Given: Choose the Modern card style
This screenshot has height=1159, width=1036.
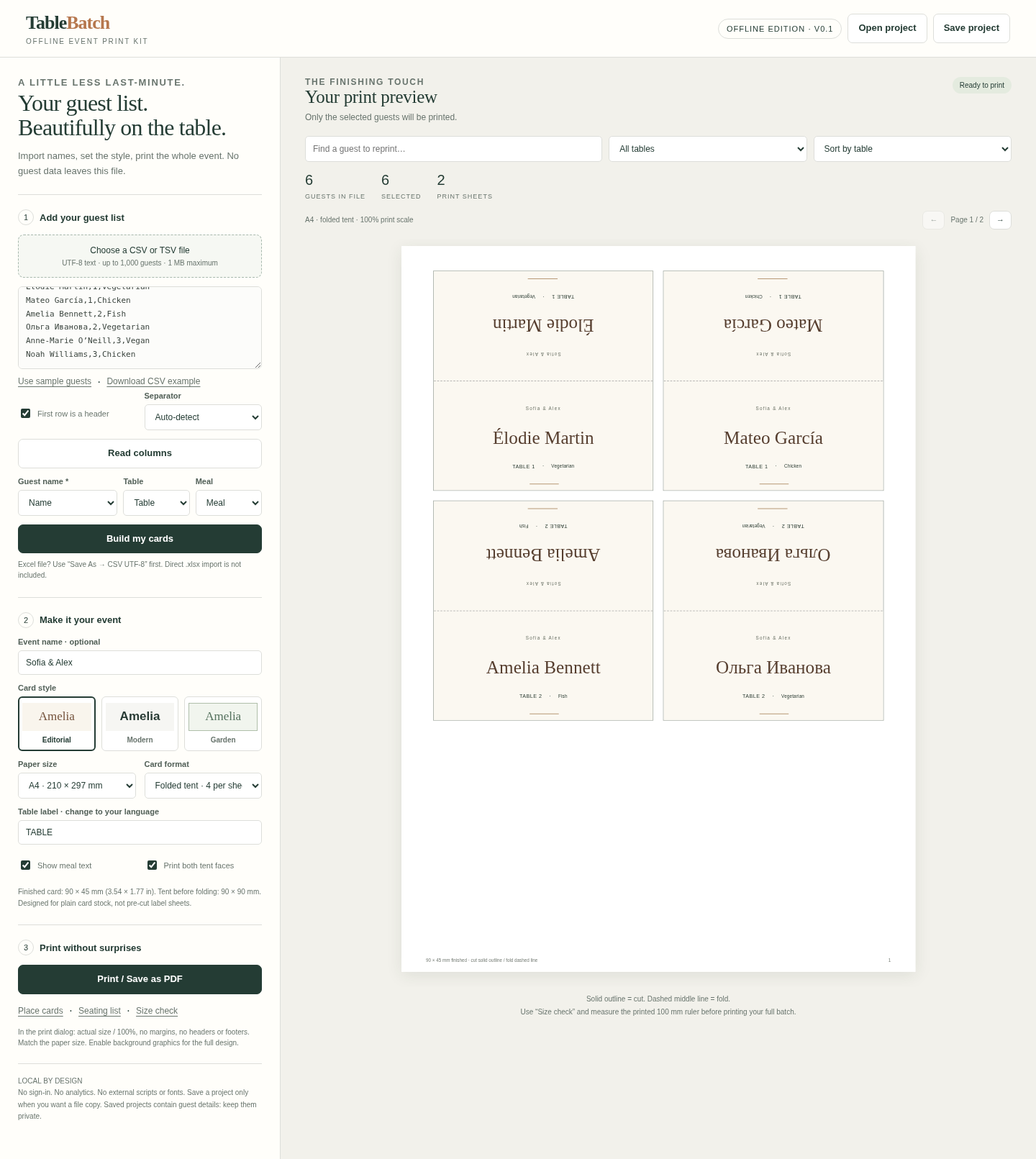Looking at the screenshot, I should pos(140,724).
